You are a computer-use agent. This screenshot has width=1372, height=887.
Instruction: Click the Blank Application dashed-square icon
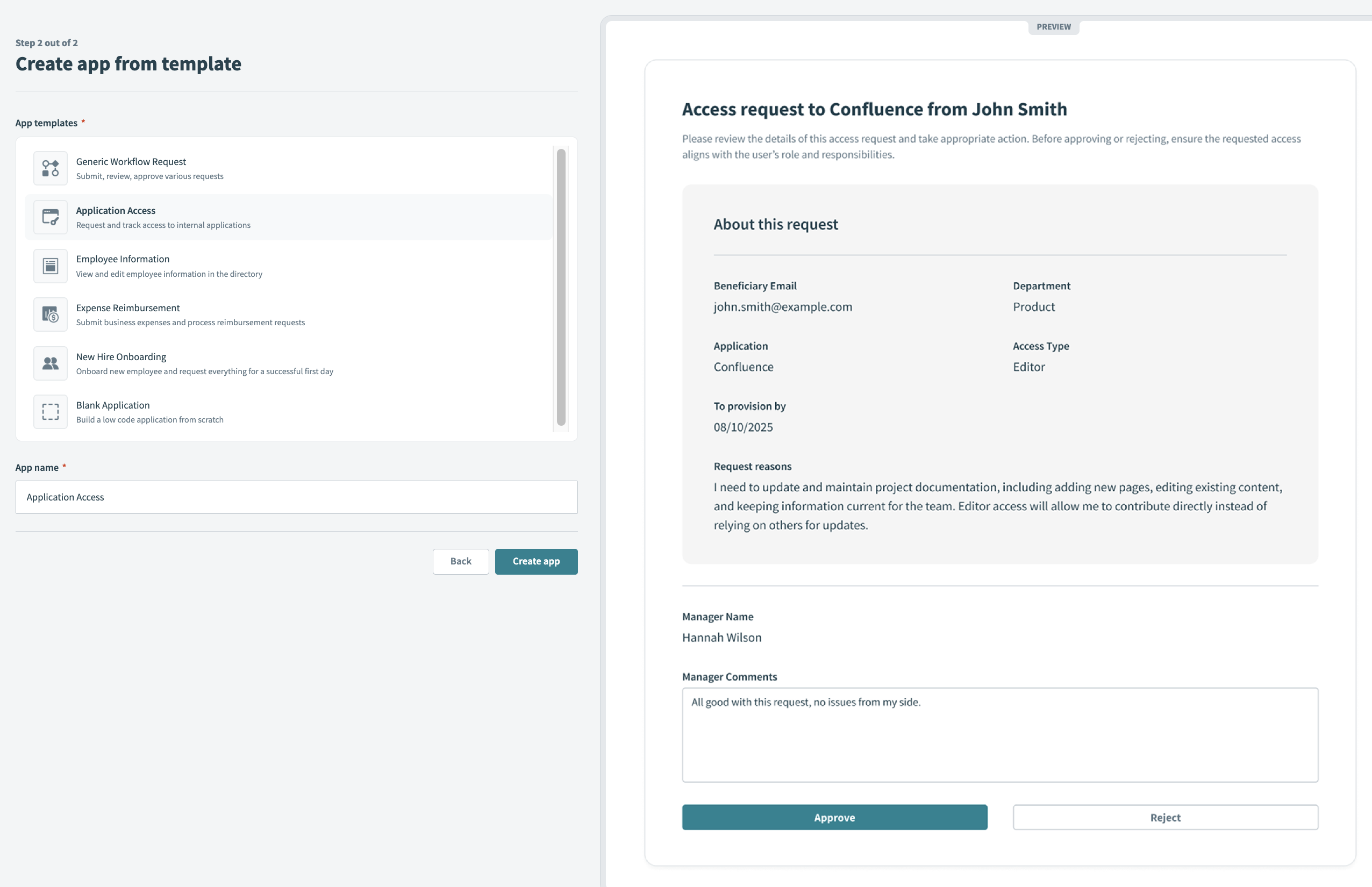[50, 412]
